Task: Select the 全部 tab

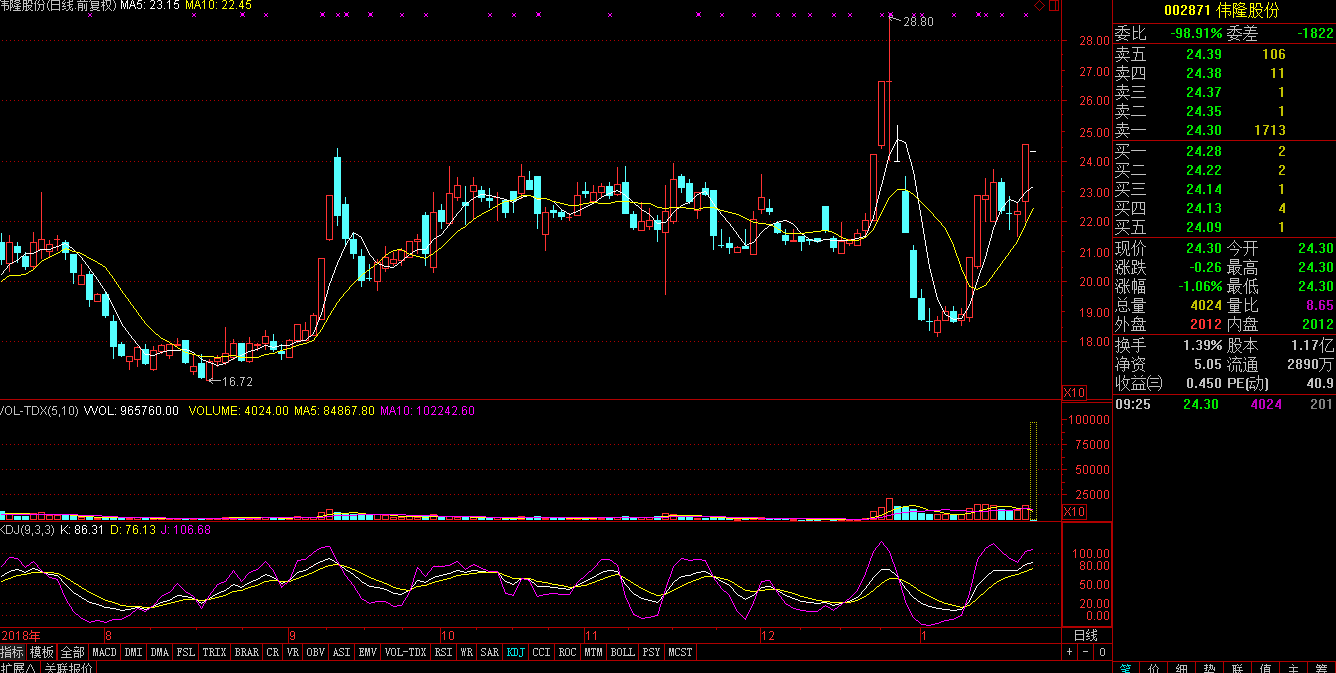Action: point(72,652)
